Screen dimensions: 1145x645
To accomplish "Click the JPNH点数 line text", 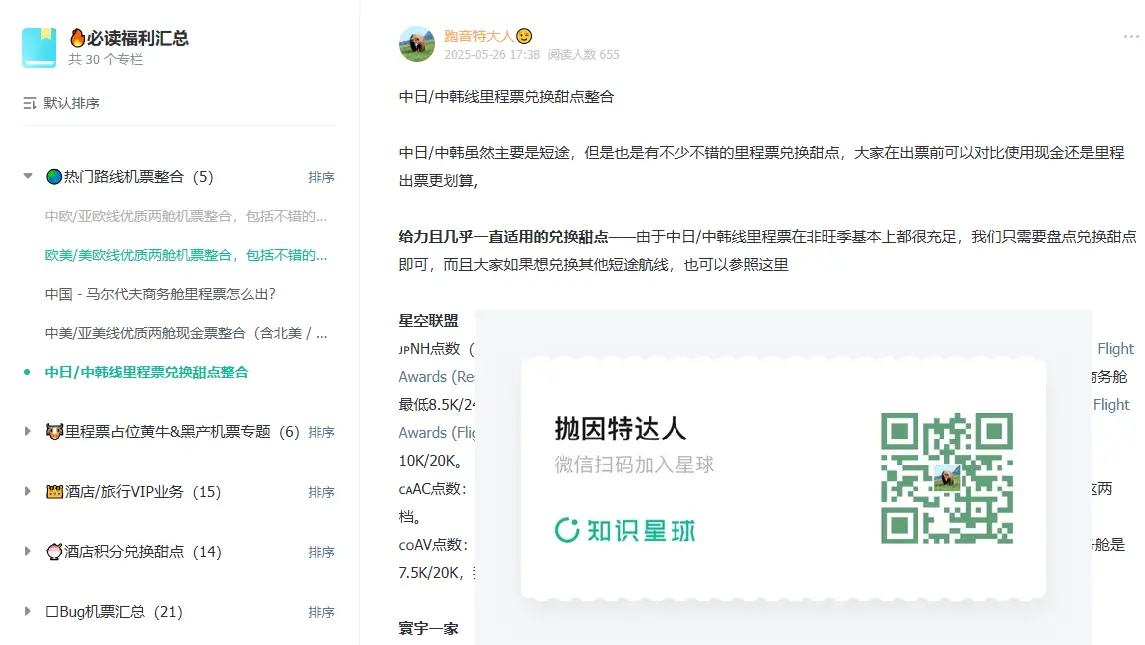I will pos(436,349).
